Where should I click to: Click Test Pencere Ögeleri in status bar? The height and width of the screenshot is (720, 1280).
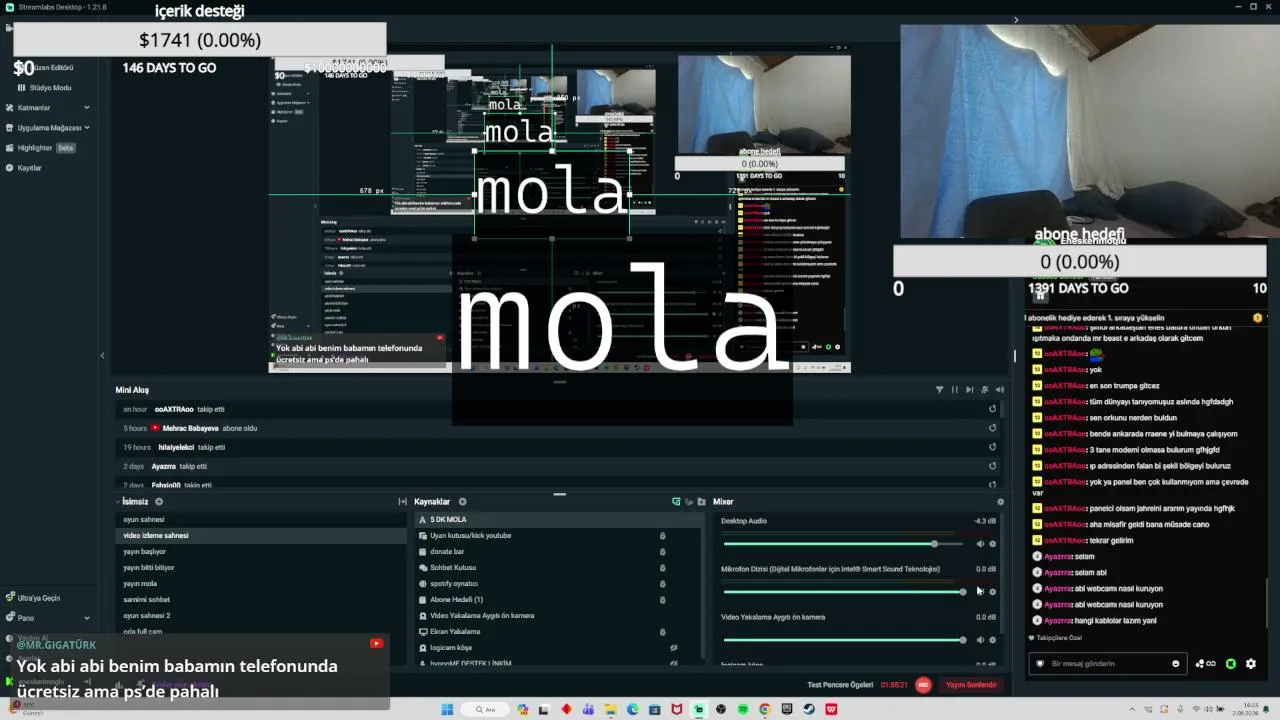click(x=841, y=685)
